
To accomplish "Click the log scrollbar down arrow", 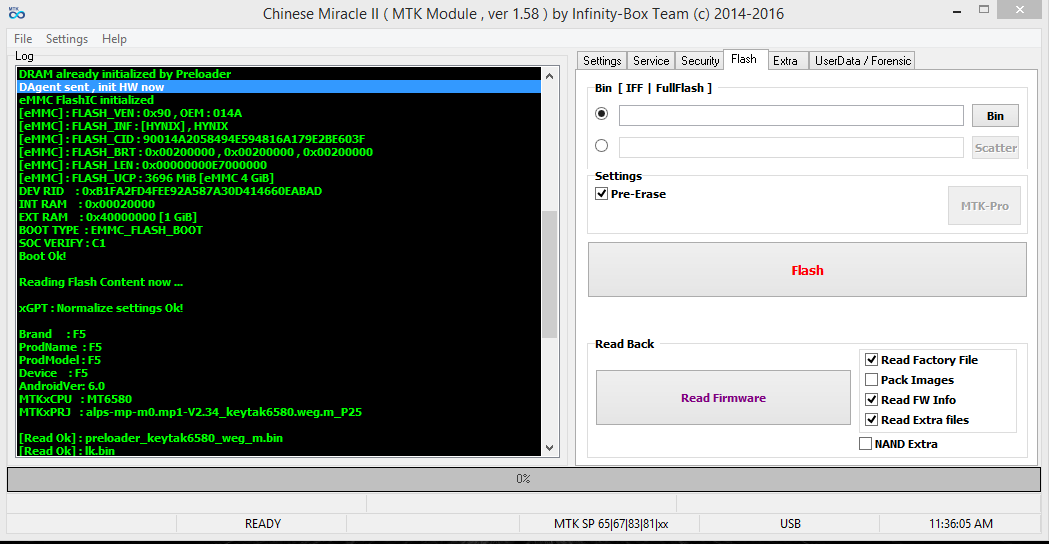I will point(549,448).
